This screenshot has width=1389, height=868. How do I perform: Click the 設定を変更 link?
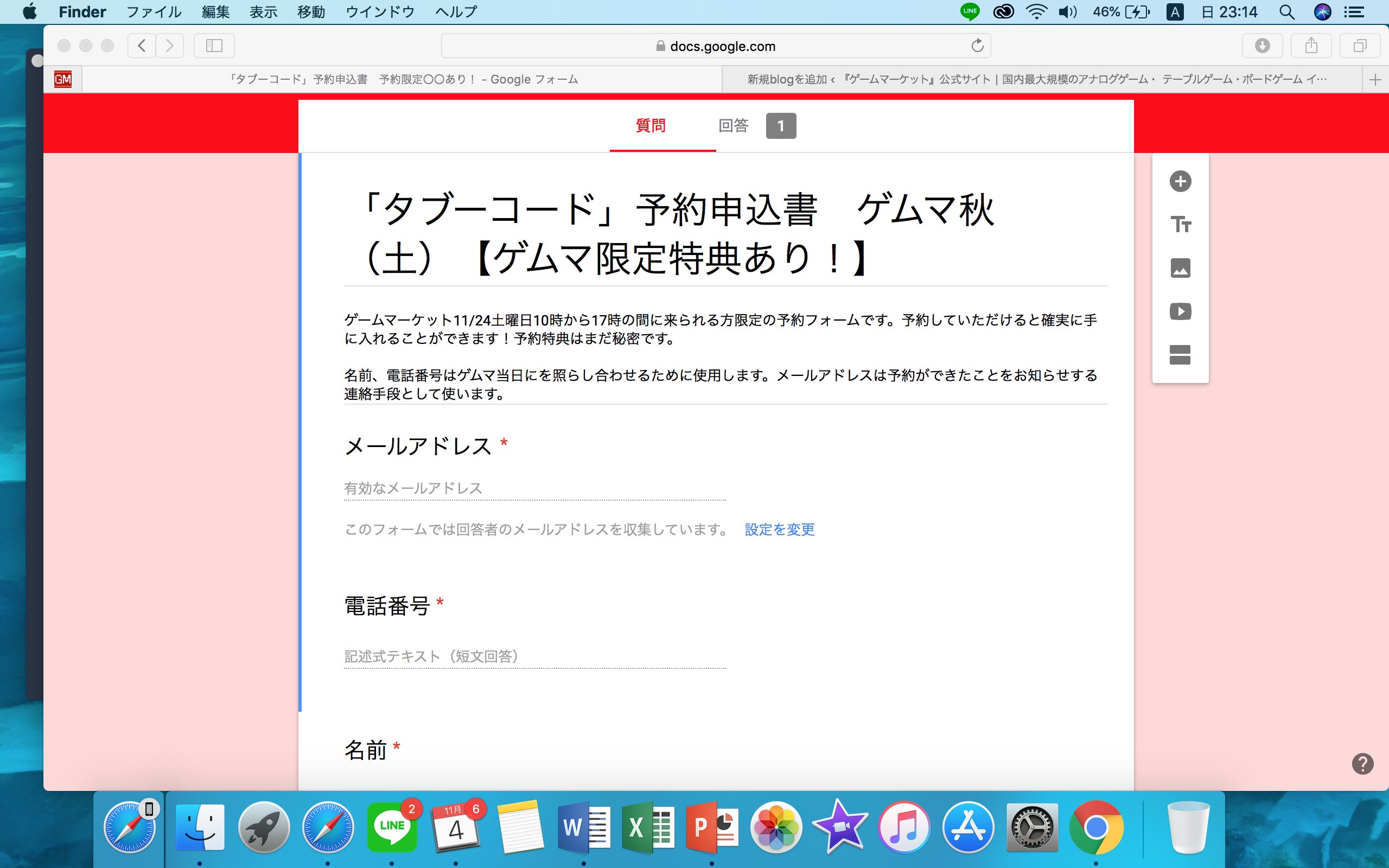click(x=780, y=529)
